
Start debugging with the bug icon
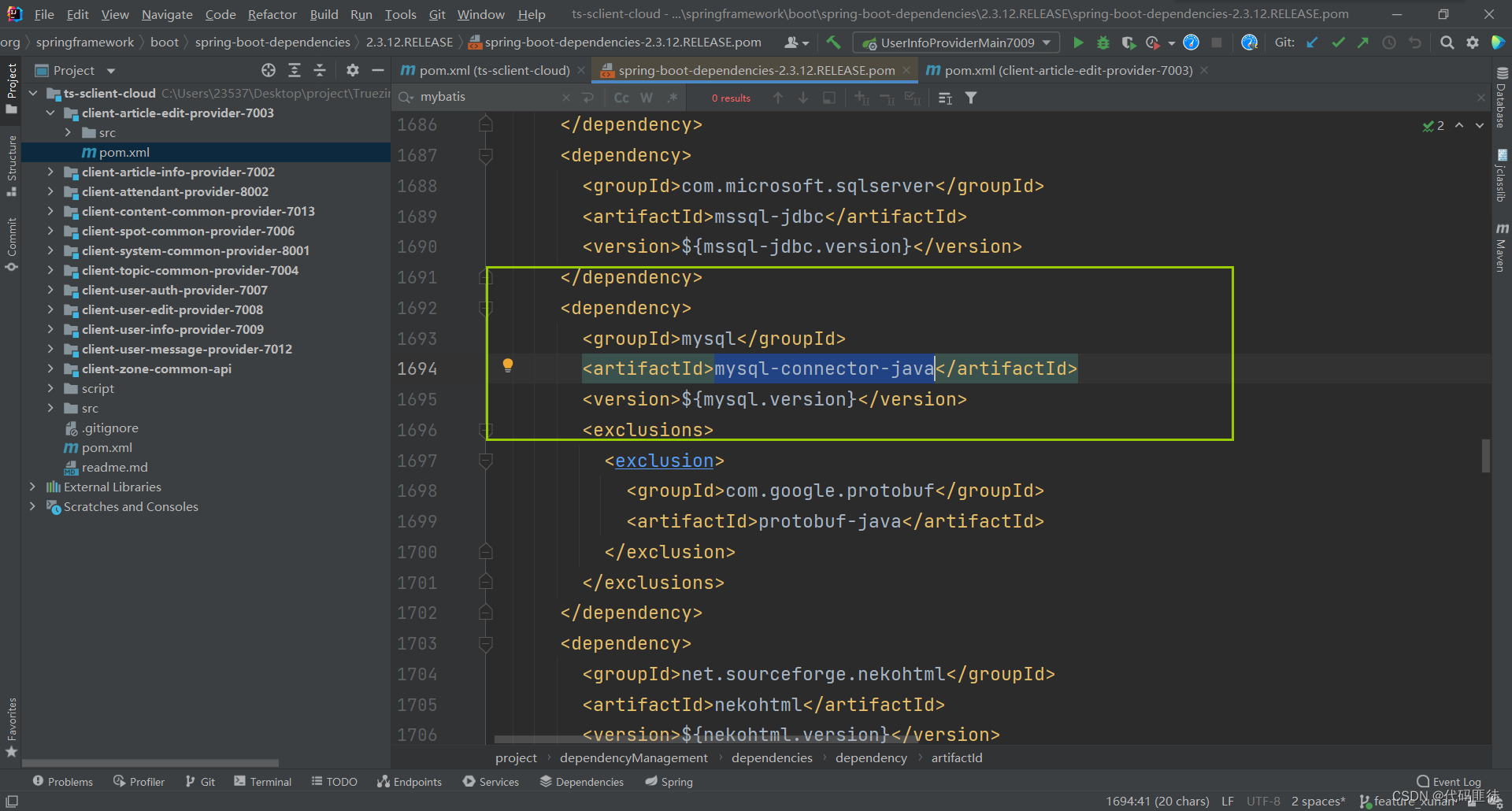coord(1103,43)
